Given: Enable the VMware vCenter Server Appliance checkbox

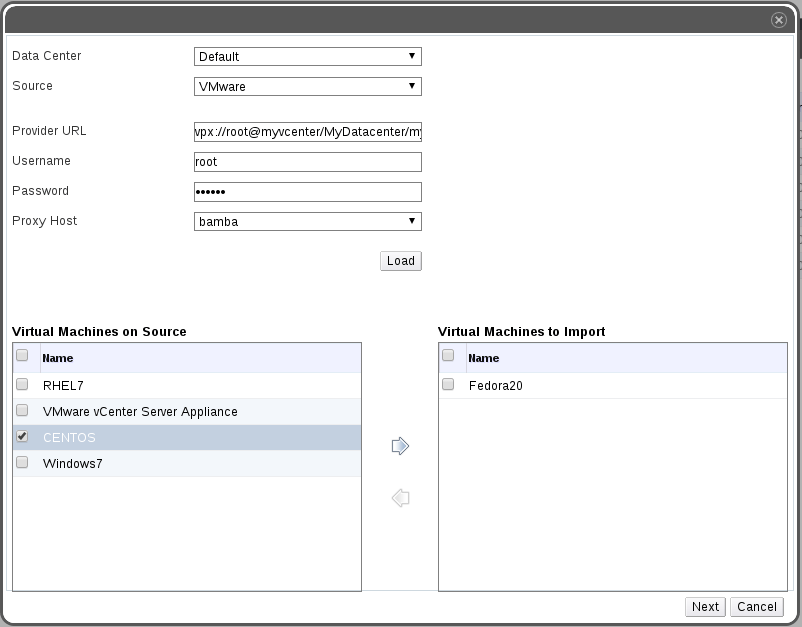Looking at the screenshot, I should click(x=22, y=410).
